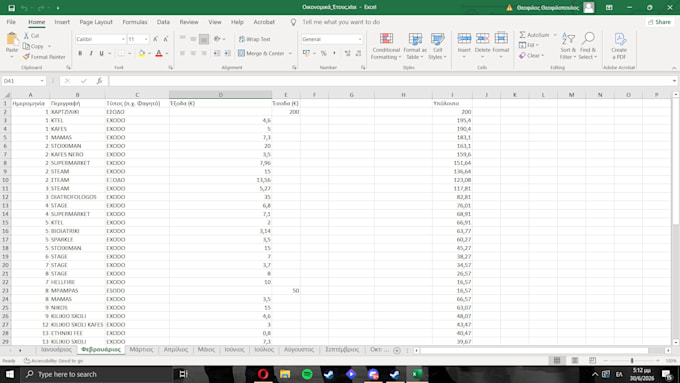Viewport: 680px width, 383px height.
Task: Click the Format Painter brush icon
Action: point(26,57)
